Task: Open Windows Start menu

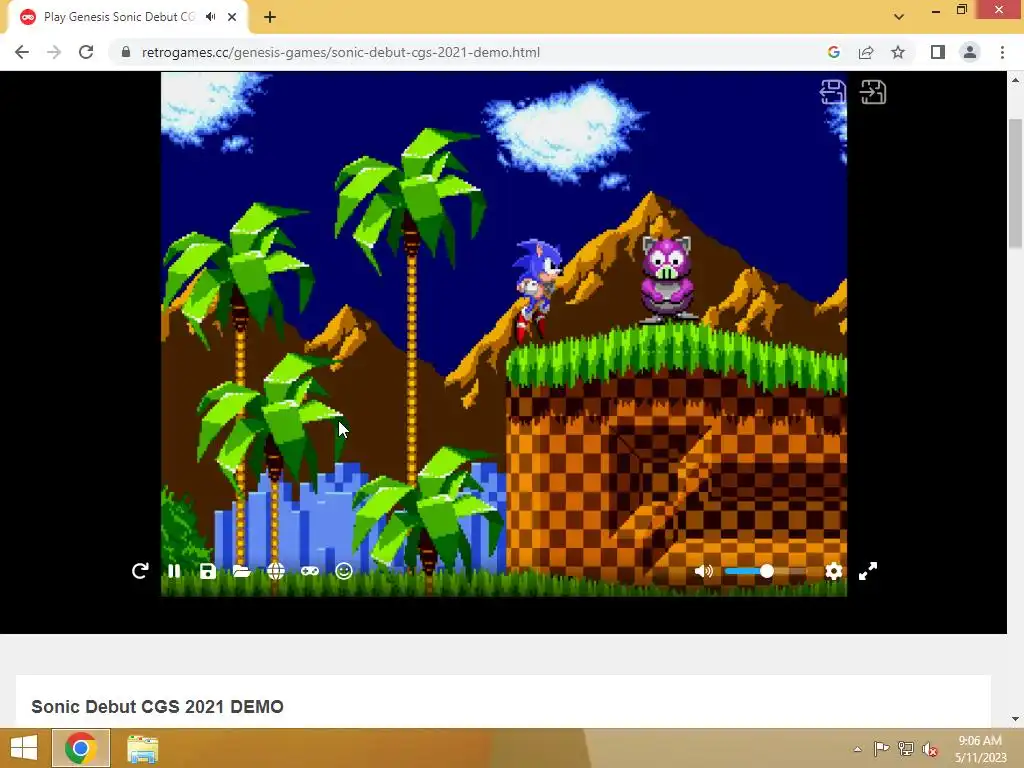Action: pyautogui.click(x=24, y=748)
